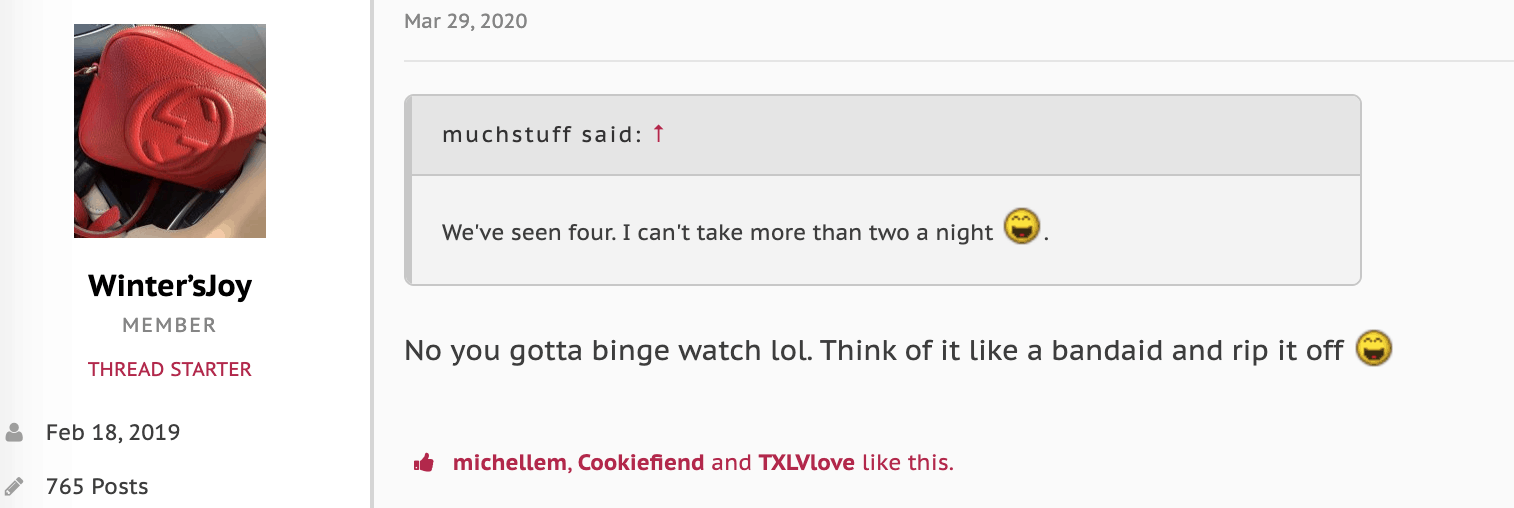Click the 'muchstuff said:' quote header
Viewport: 1514px width, 508px height.
click(541, 134)
